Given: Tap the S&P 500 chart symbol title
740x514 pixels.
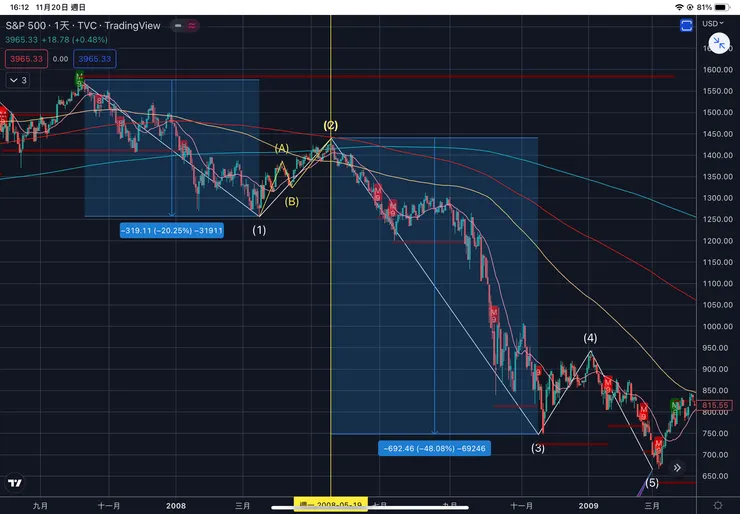Looking at the screenshot, I should tap(83, 26).
